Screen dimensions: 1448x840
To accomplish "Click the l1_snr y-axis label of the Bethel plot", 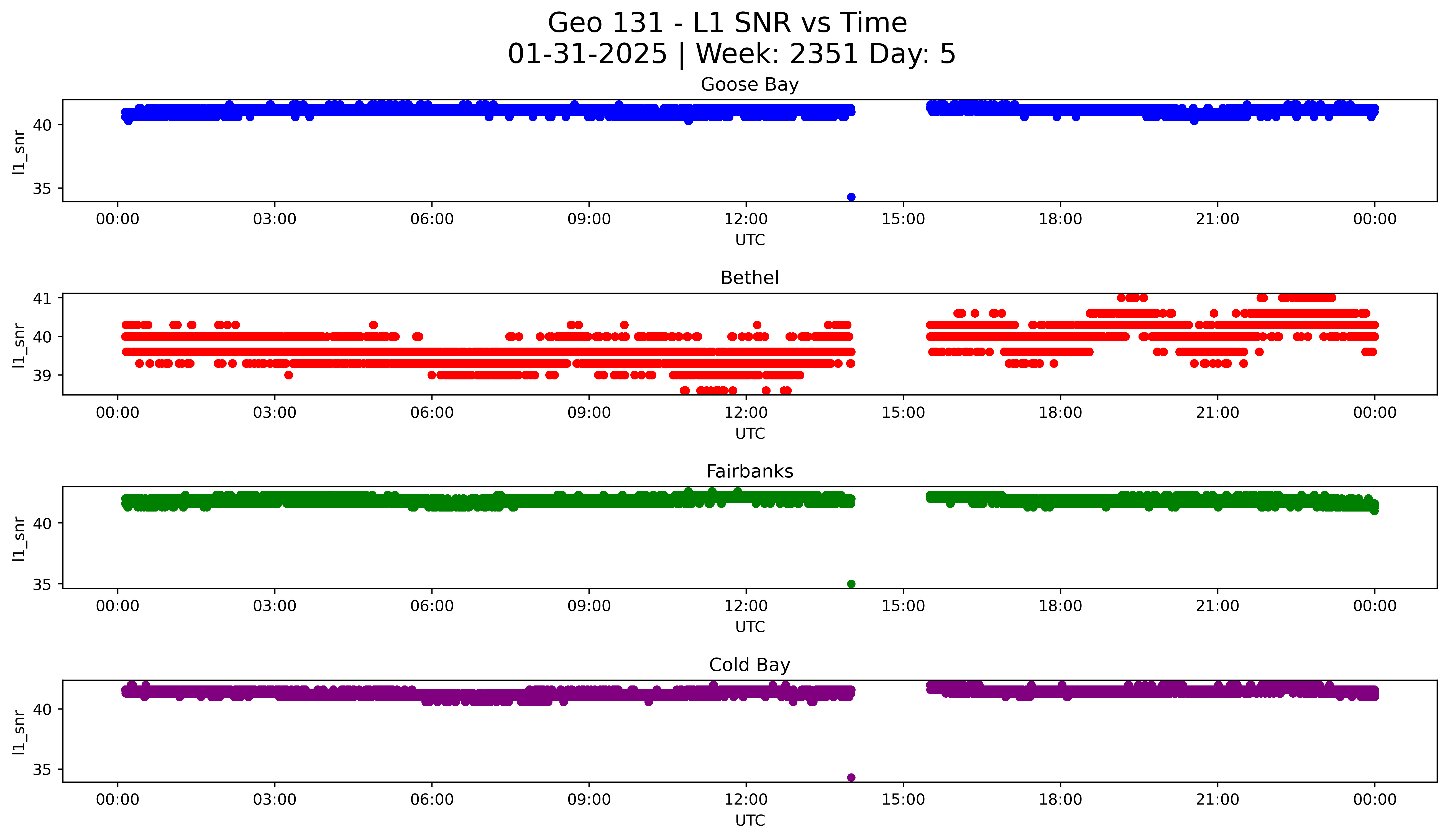I will pyautogui.click(x=19, y=345).
